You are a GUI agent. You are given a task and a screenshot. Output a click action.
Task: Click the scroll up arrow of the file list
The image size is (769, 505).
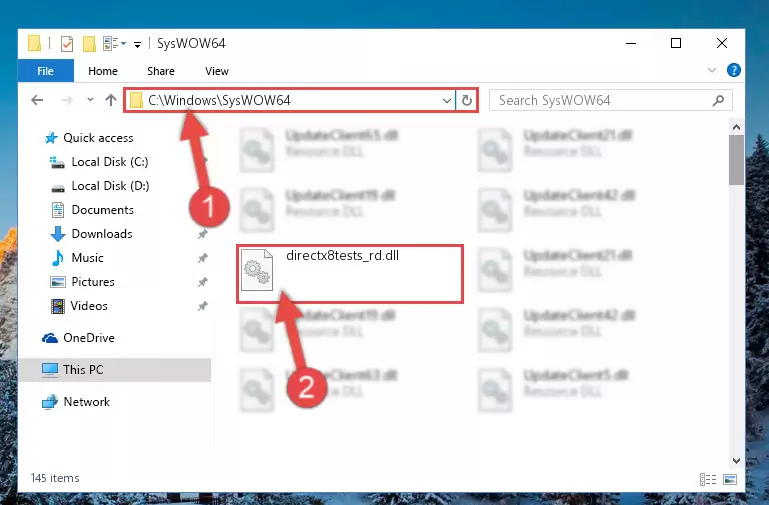[736, 127]
